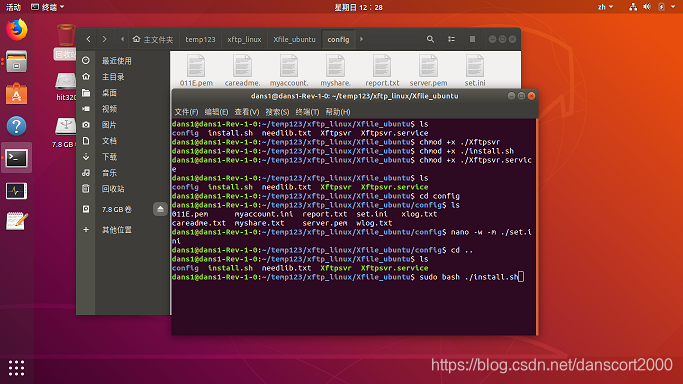This screenshot has height=384, width=683.
Task: Open the terminal app menu in top bar
Action: pyautogui.click(x=47, y=7)
